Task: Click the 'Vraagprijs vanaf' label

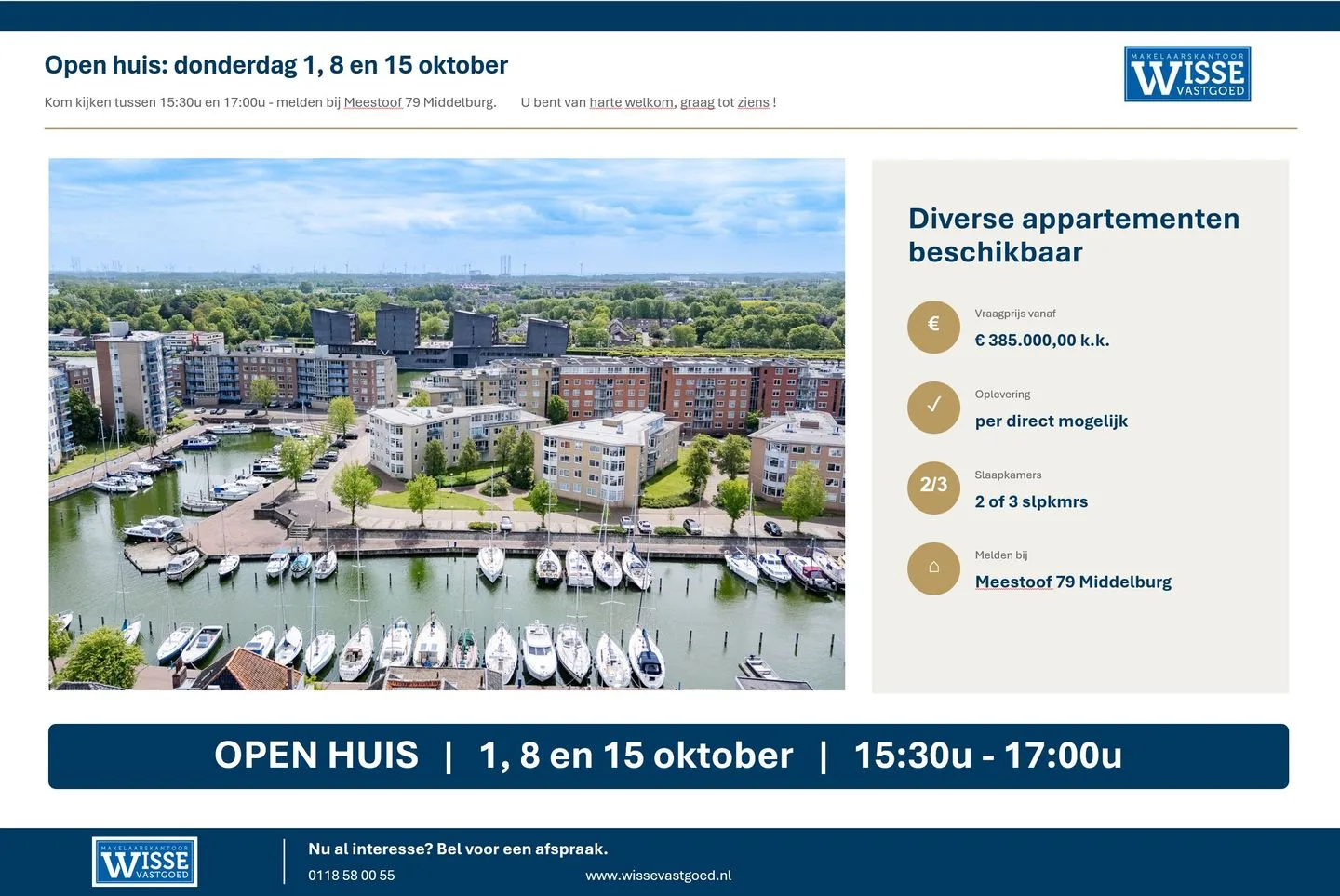Action: 1015,314
